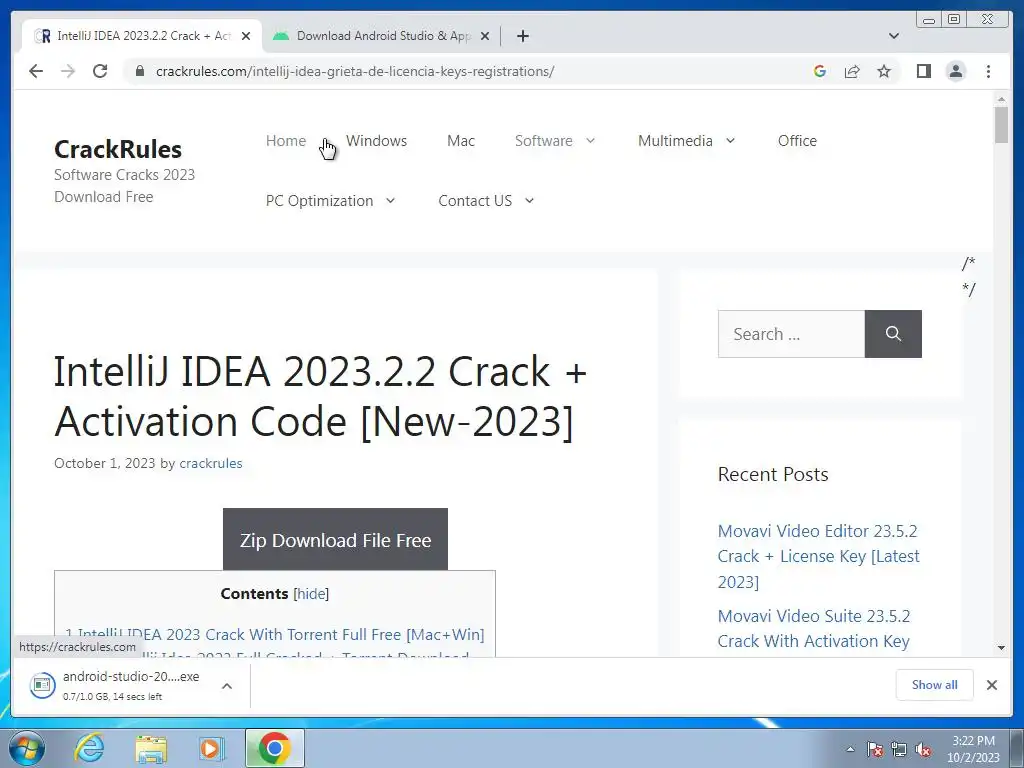Click the padlock site info icon
The height and width of the screenshot is (768, 1024).
139,71
